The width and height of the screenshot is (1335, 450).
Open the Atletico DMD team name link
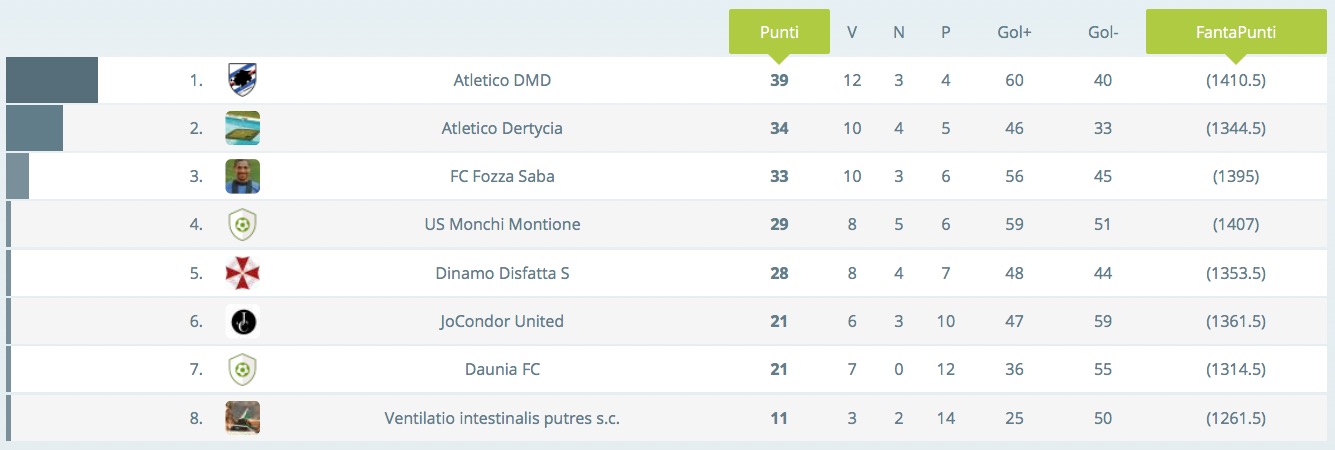coord(502,80)
